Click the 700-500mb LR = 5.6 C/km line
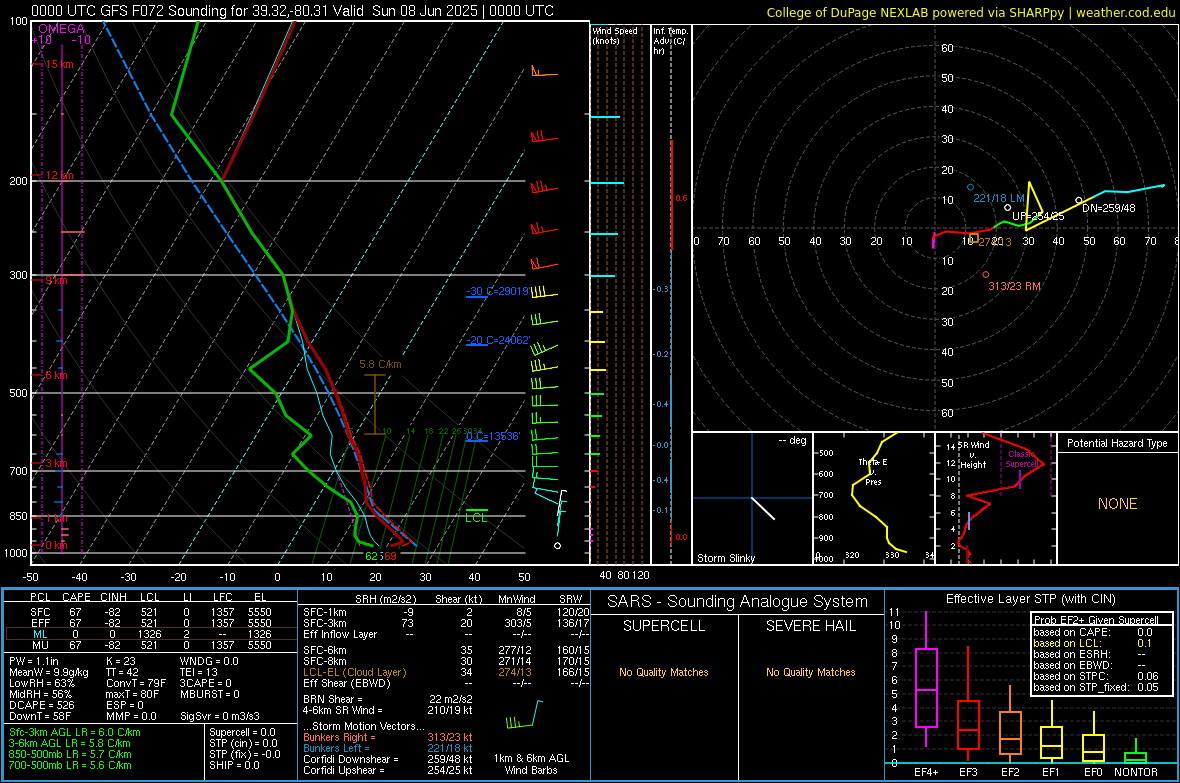Viewport: 1180px width, 783px height. click(x=70, y=765)
